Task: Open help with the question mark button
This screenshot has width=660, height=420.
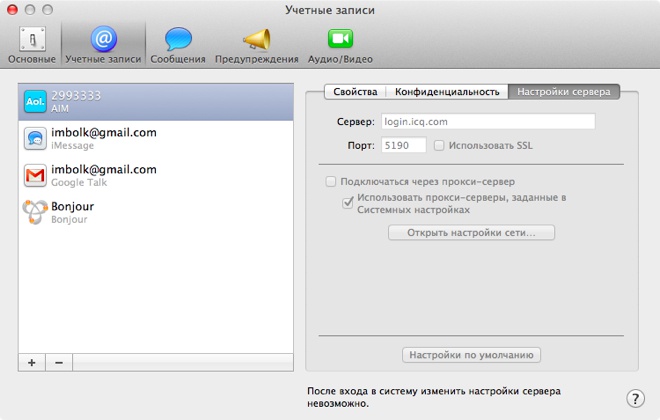Action: coord(635,398)
